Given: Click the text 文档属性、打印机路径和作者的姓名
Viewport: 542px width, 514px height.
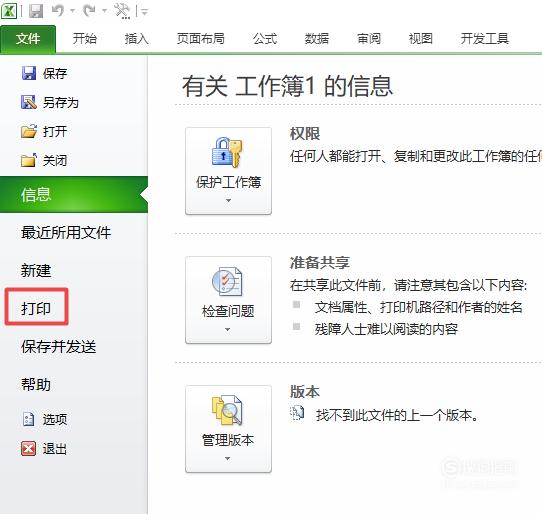Looking at the screenshot, I should [419, 307].
